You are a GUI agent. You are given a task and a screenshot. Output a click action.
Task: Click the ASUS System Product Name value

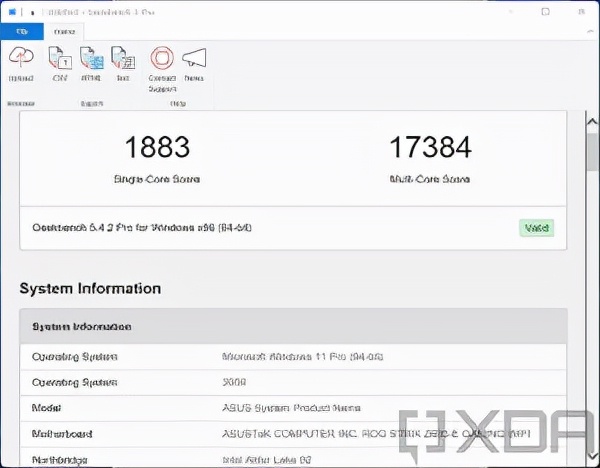point(291,408)
